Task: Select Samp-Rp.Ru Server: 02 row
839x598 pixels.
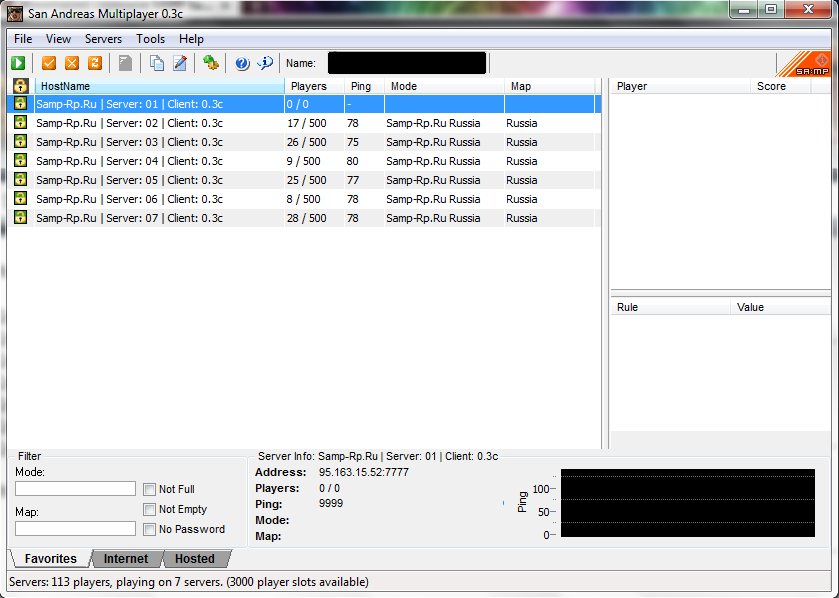Action: 304,123
